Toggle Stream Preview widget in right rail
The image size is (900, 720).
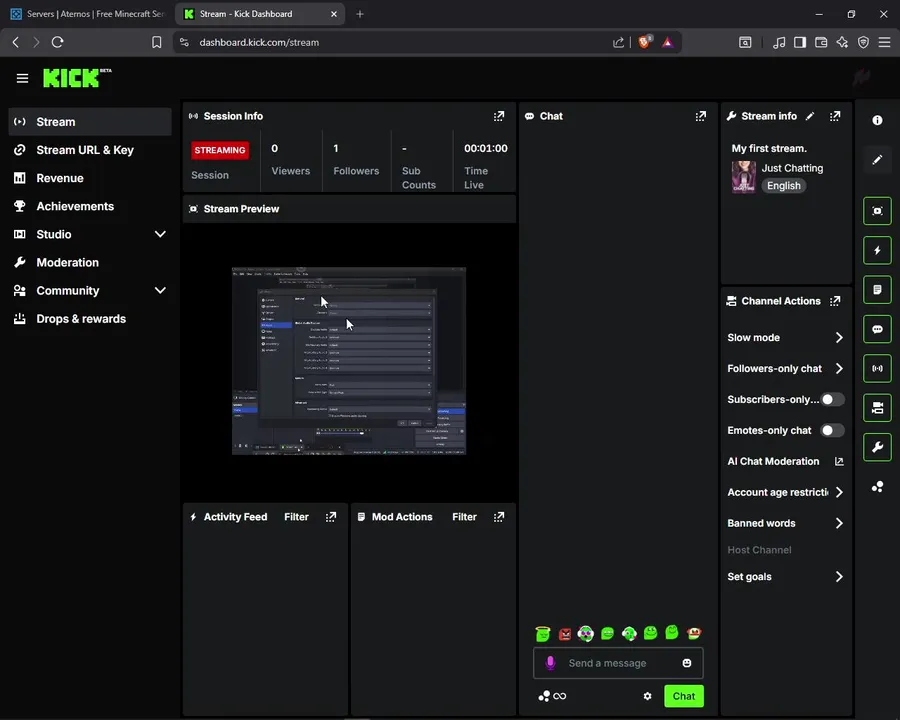tap(877, 211)
